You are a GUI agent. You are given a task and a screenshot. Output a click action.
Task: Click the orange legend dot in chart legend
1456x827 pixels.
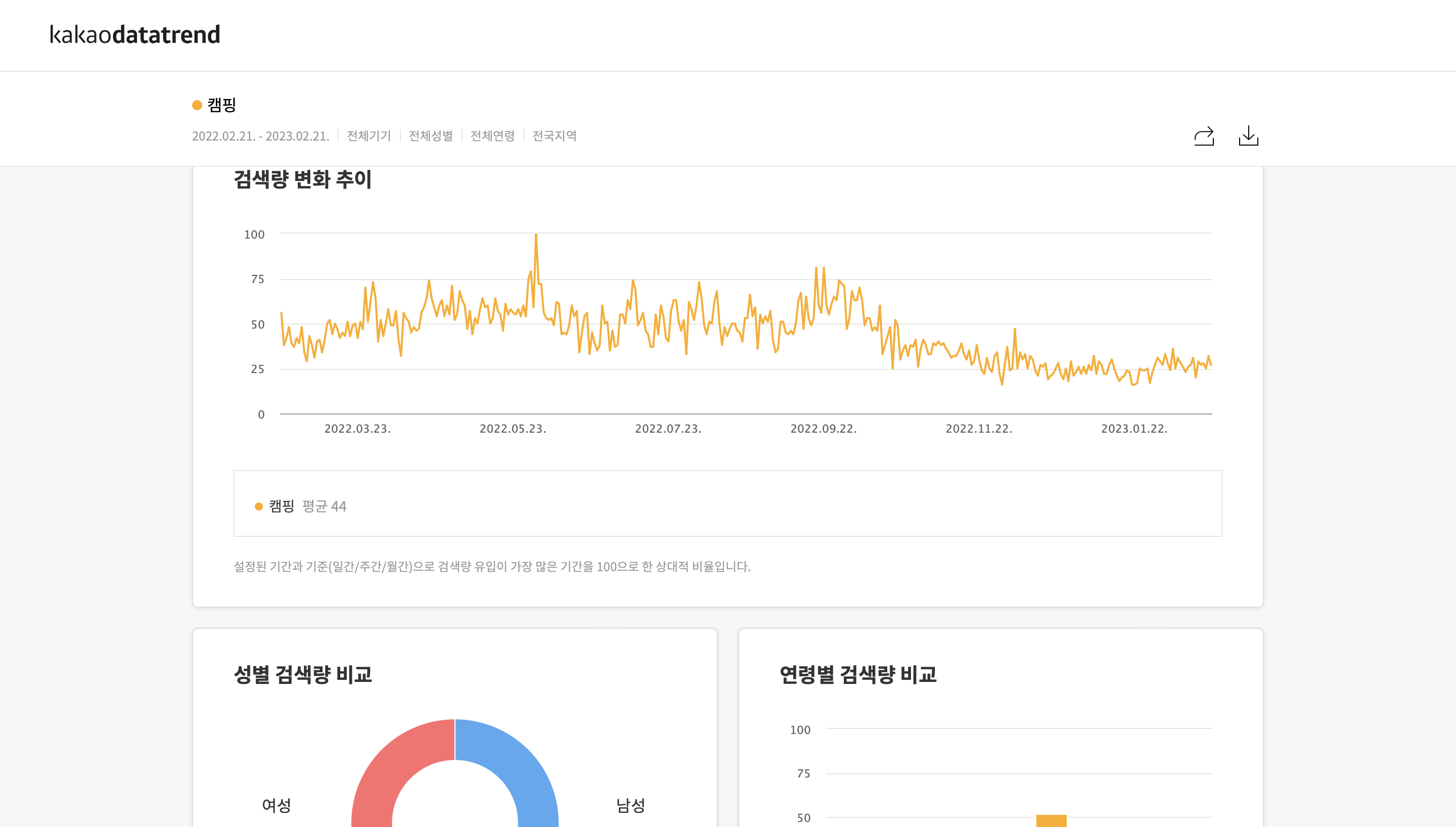point(259,506)
